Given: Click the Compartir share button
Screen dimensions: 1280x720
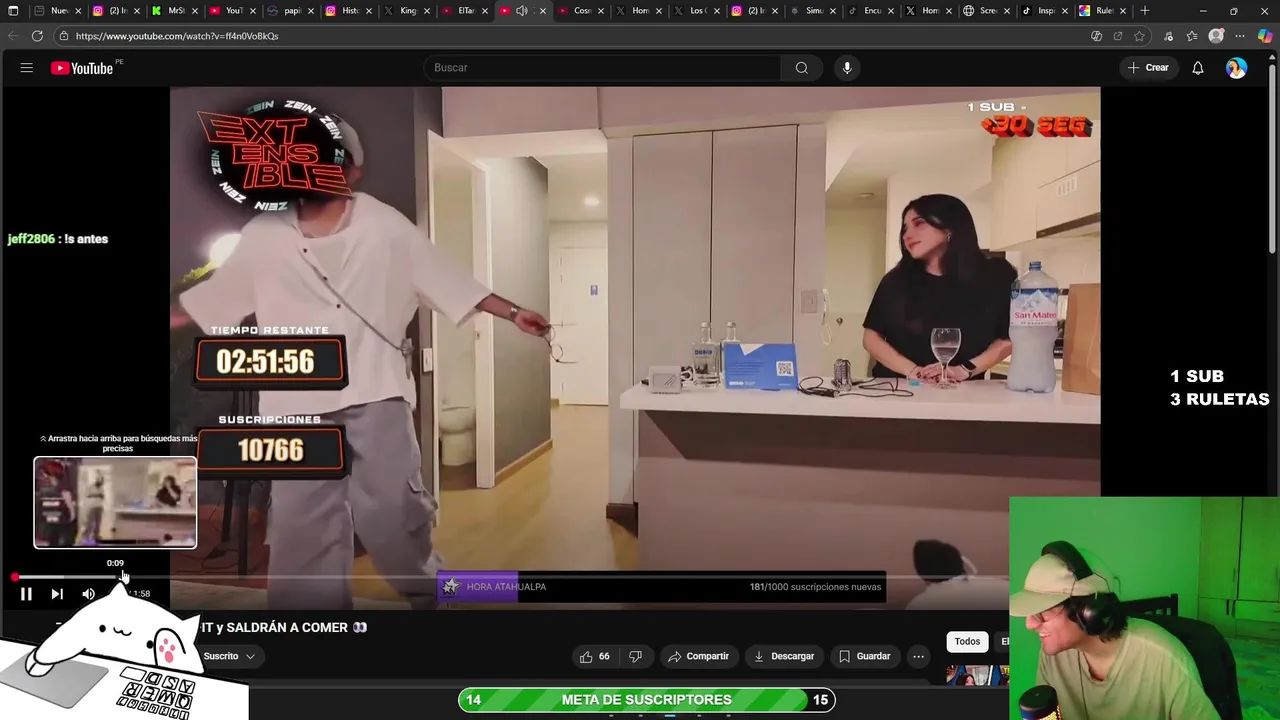Looking at the screenshot, I should click(698, 656).
